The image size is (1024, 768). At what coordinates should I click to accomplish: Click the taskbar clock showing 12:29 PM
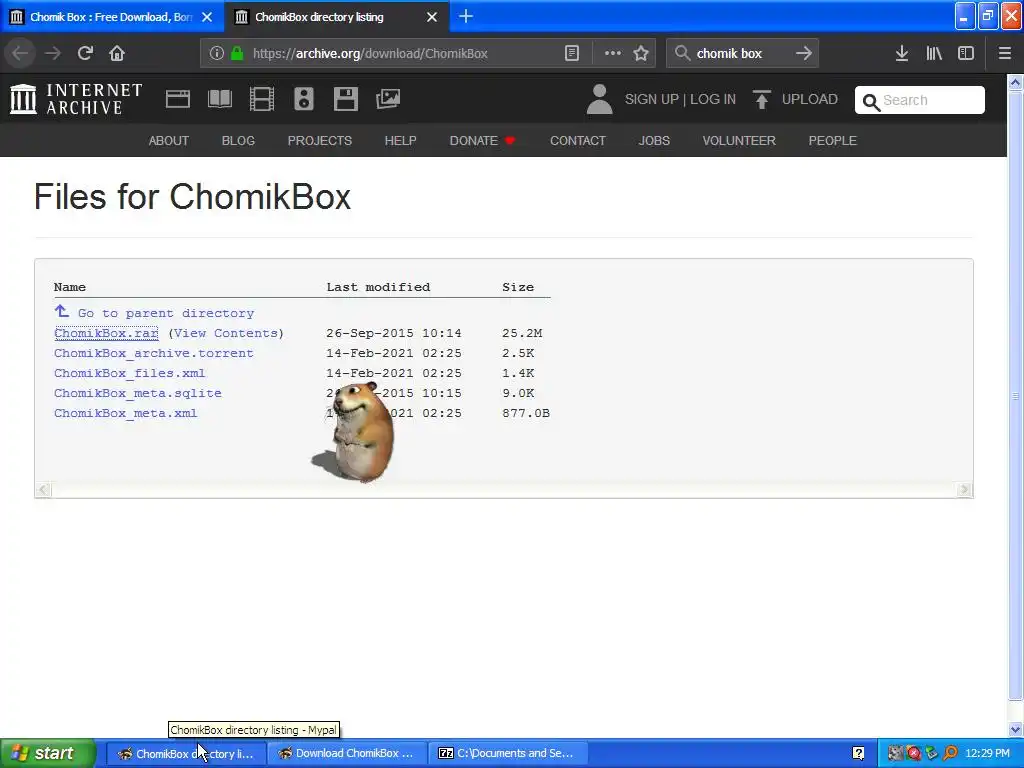(987, 753)
